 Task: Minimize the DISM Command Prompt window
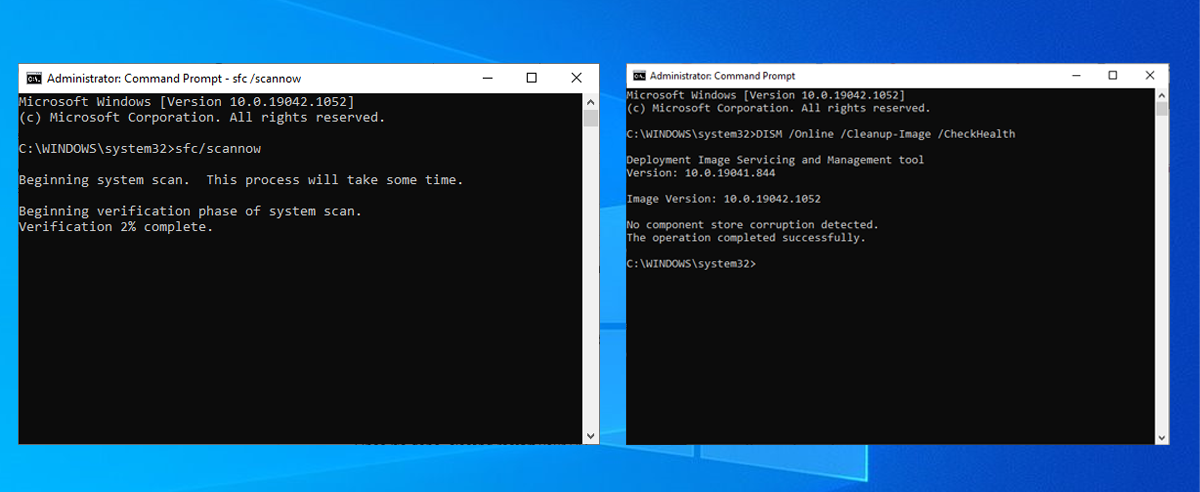coord(1074,76)
